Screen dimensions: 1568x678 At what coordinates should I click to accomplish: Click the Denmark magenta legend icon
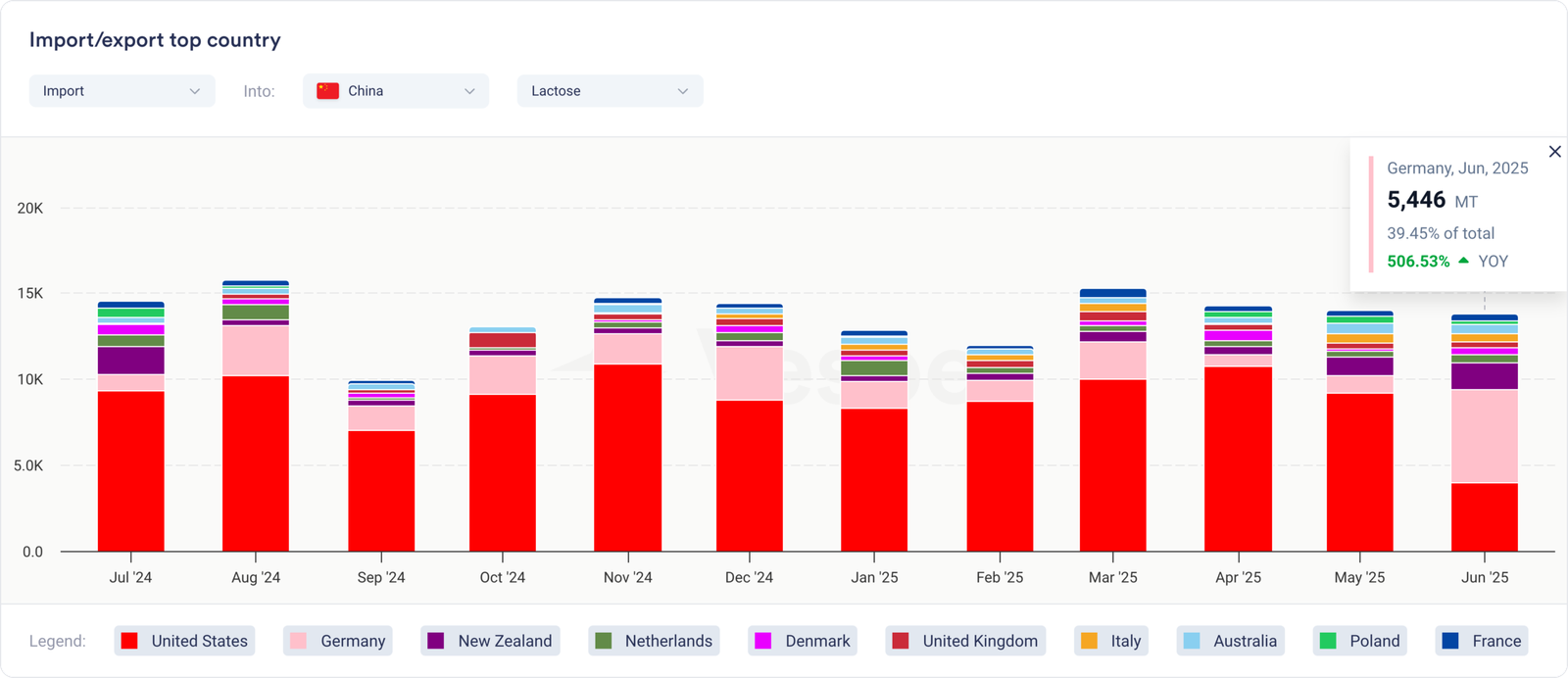[x=762, y=641]
